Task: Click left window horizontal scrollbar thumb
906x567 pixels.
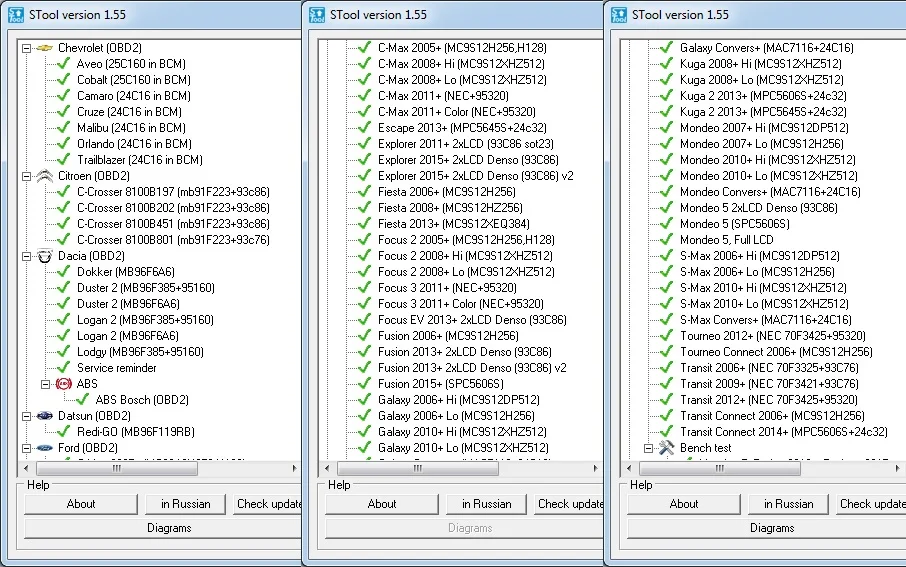Action: (x=117, y=468)
